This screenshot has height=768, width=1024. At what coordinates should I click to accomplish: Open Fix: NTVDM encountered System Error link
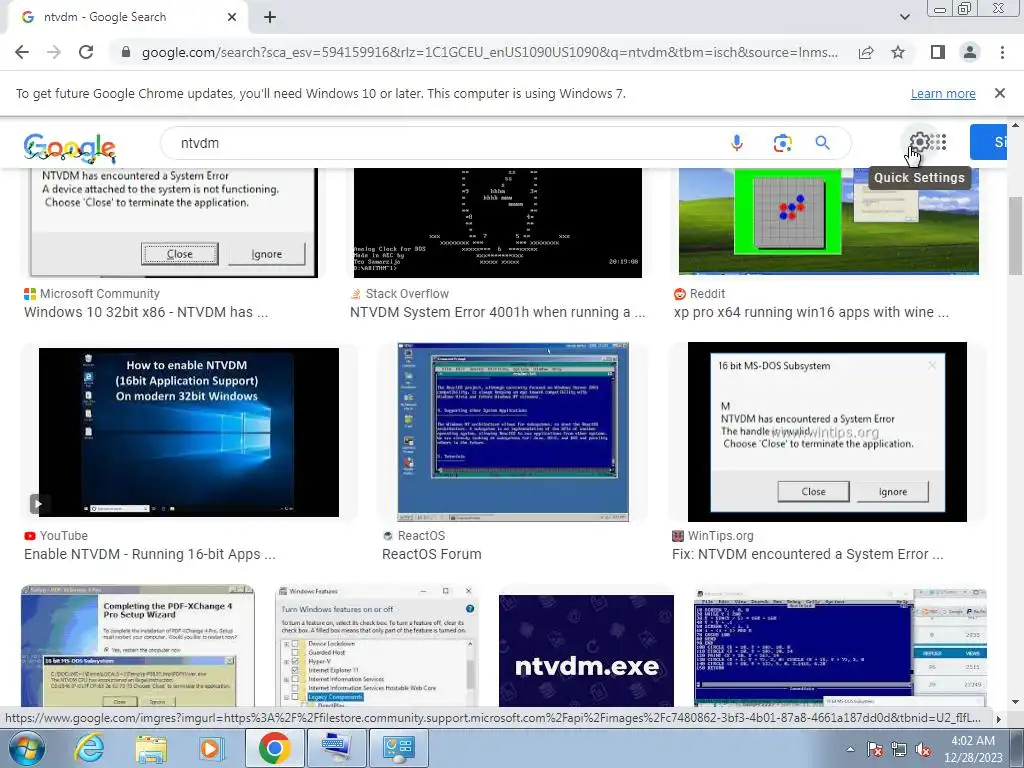(x=808, y=554)
